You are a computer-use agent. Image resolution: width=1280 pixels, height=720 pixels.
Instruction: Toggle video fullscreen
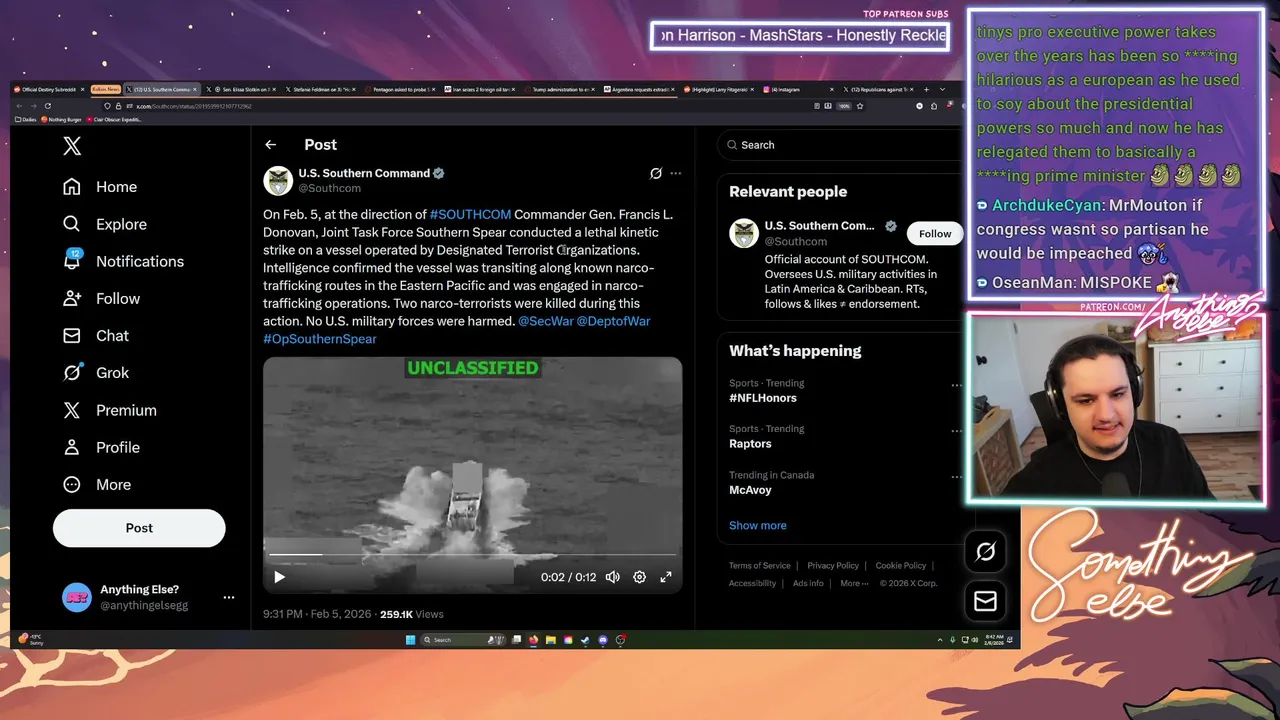pyautogui.click(x=666, y=577)
